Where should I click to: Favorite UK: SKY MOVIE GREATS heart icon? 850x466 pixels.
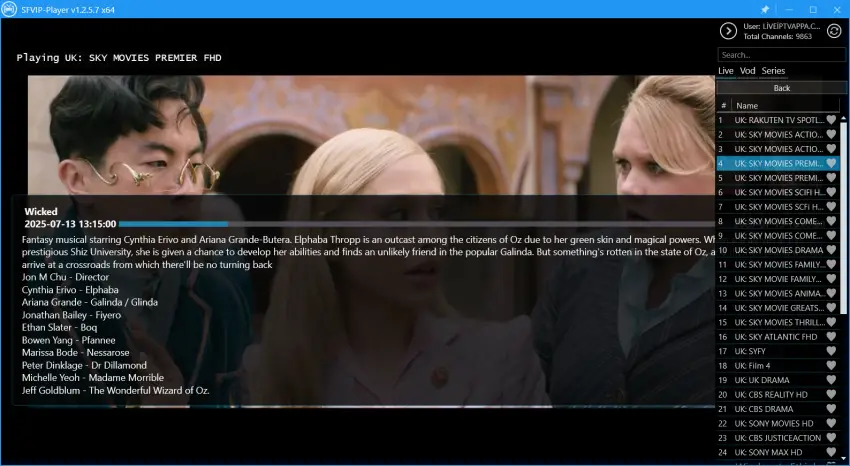tap(831, 308)
